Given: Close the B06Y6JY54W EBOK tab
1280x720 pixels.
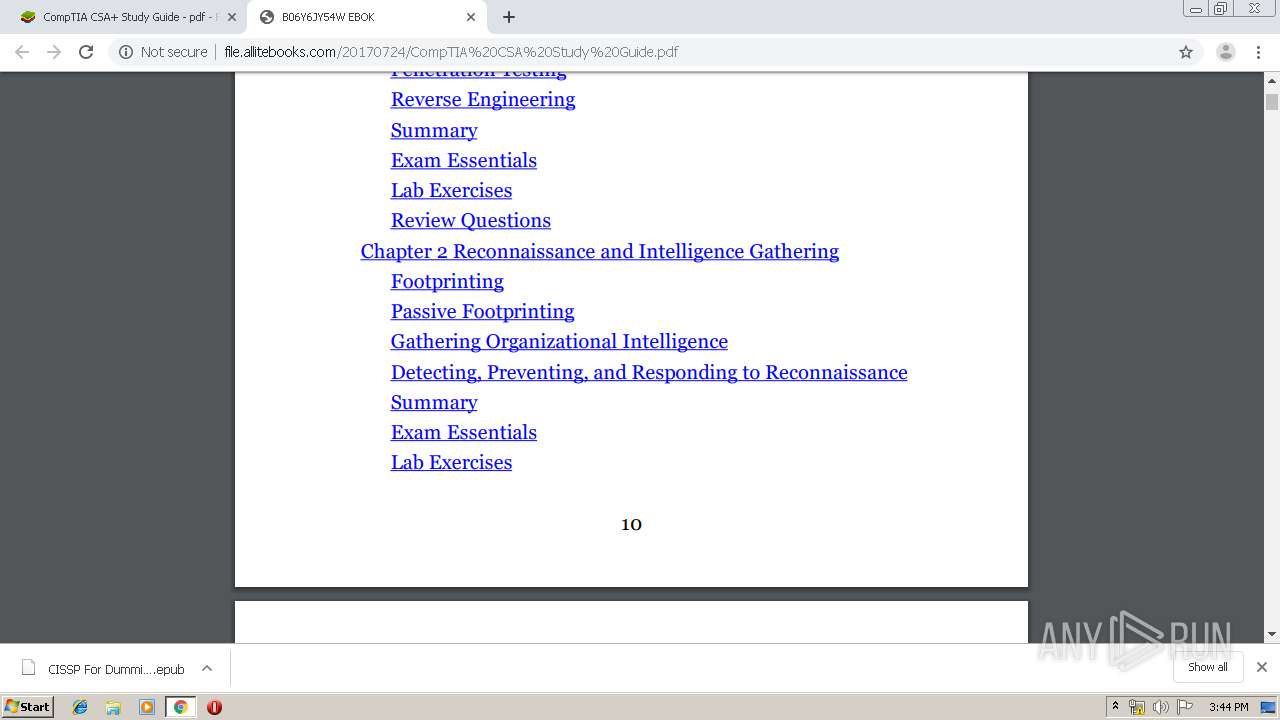Looking at the screenshot, I should click(471, 17).
